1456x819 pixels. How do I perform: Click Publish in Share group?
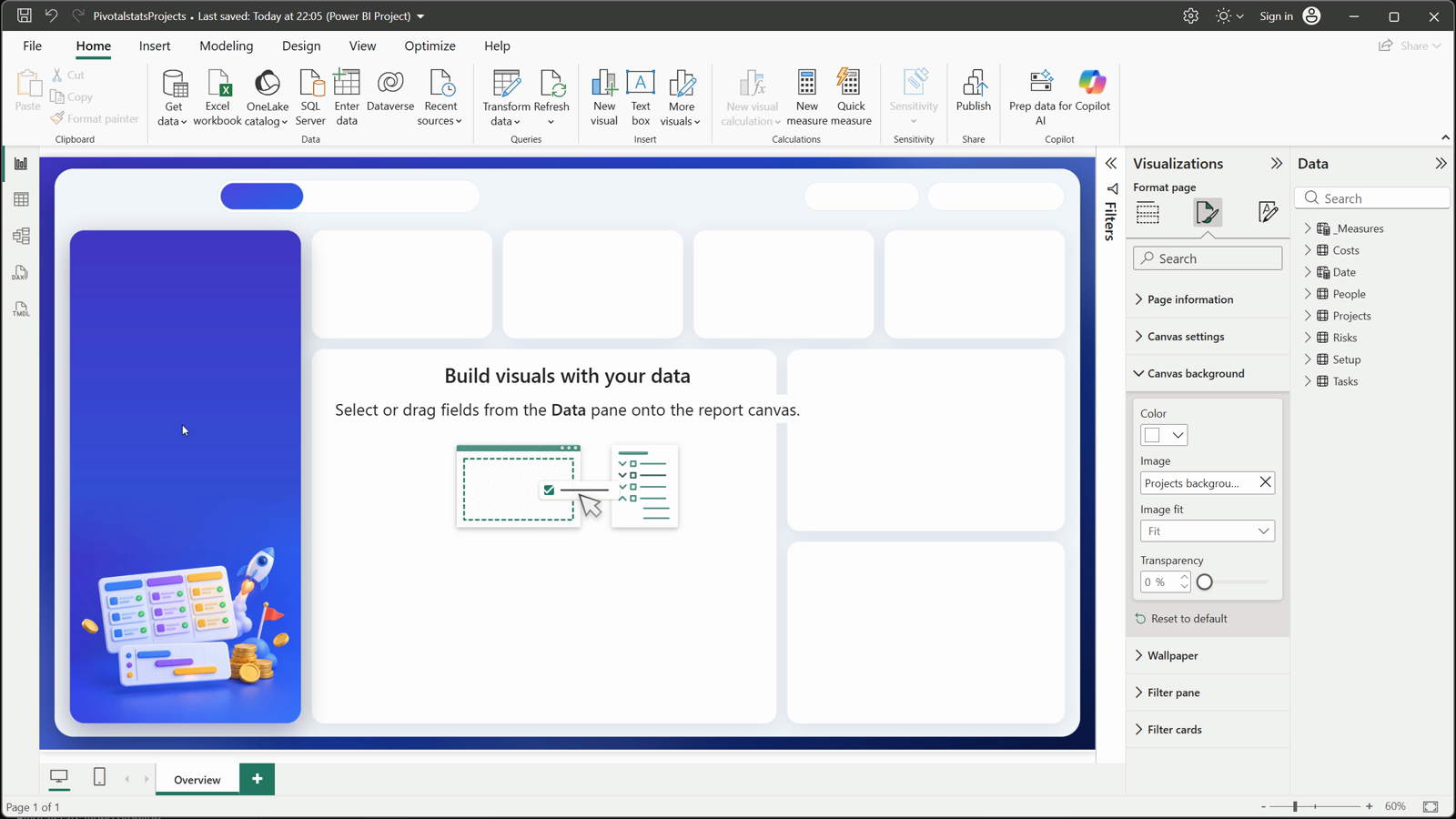[x=974, y=91]
